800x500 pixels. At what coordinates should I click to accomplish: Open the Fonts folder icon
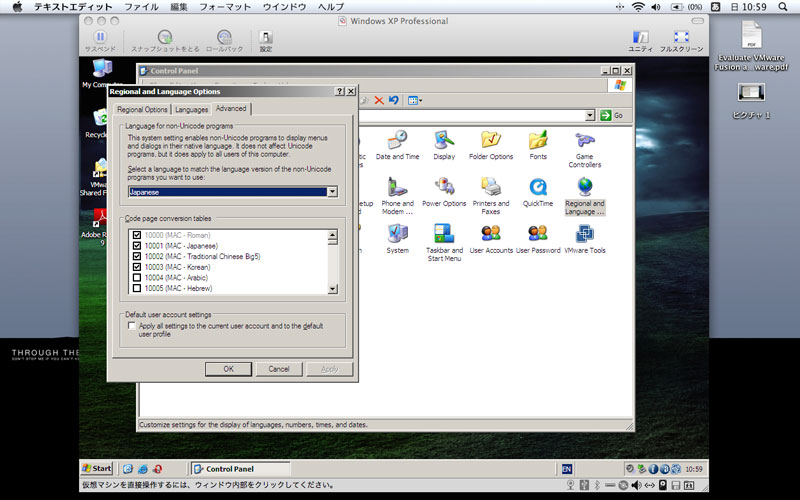click(538, 145)
